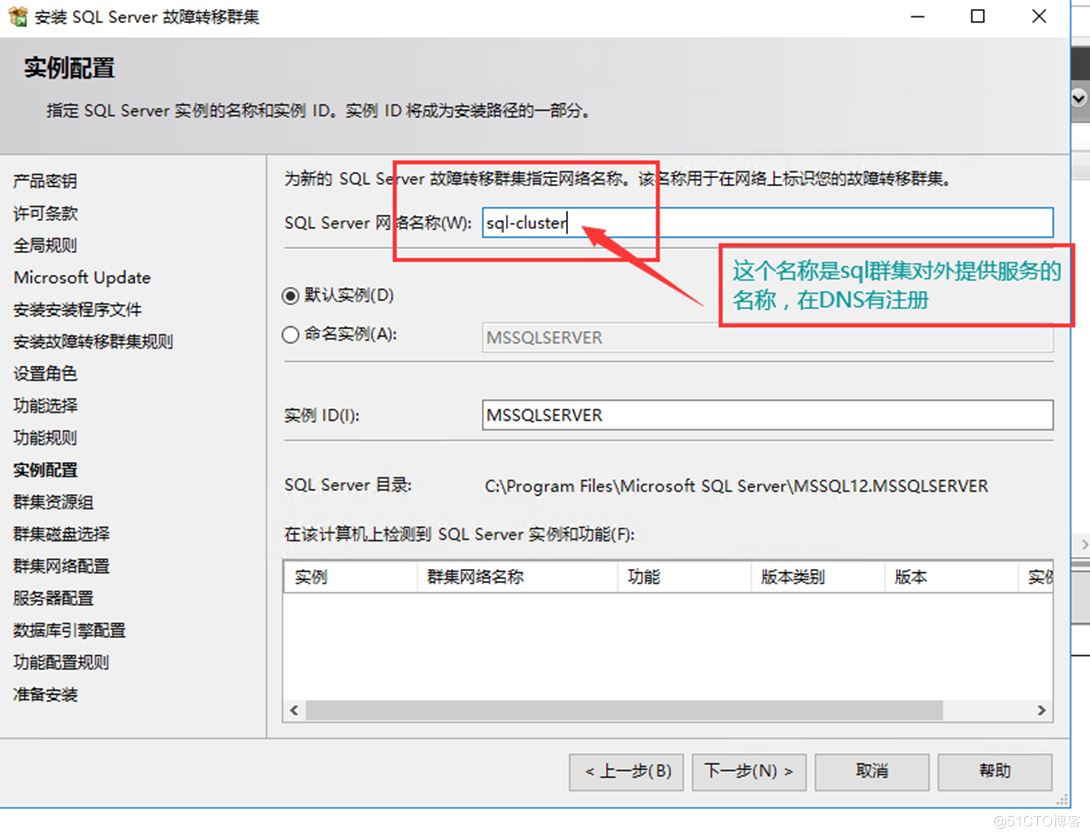The height and width of the screenshot is (838, 1090).
Task: Select Microsoft Update in the sidebar
Action: click(x=82, y=277)
